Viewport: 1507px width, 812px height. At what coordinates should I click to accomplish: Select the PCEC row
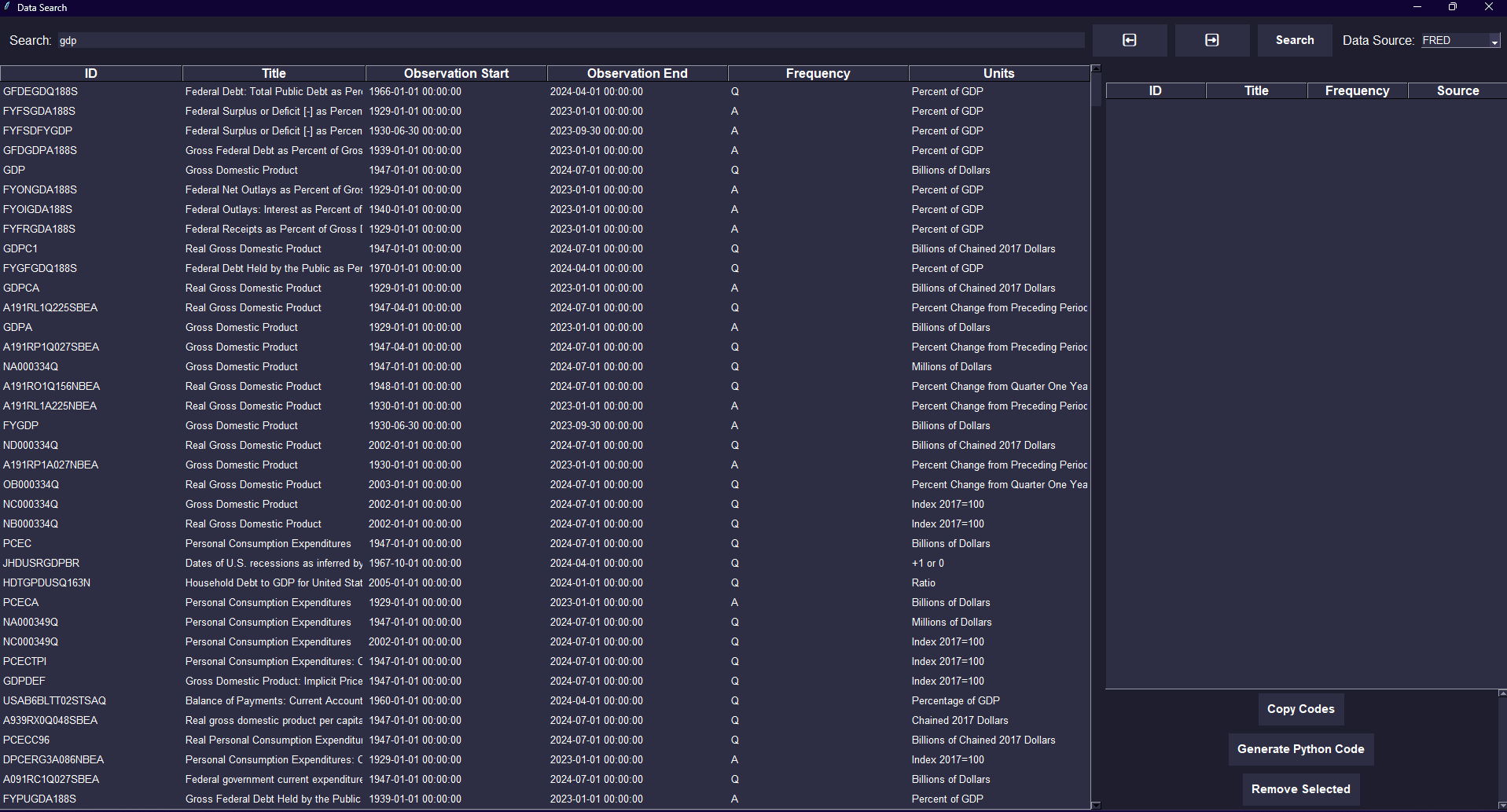[x=545, y=544]
